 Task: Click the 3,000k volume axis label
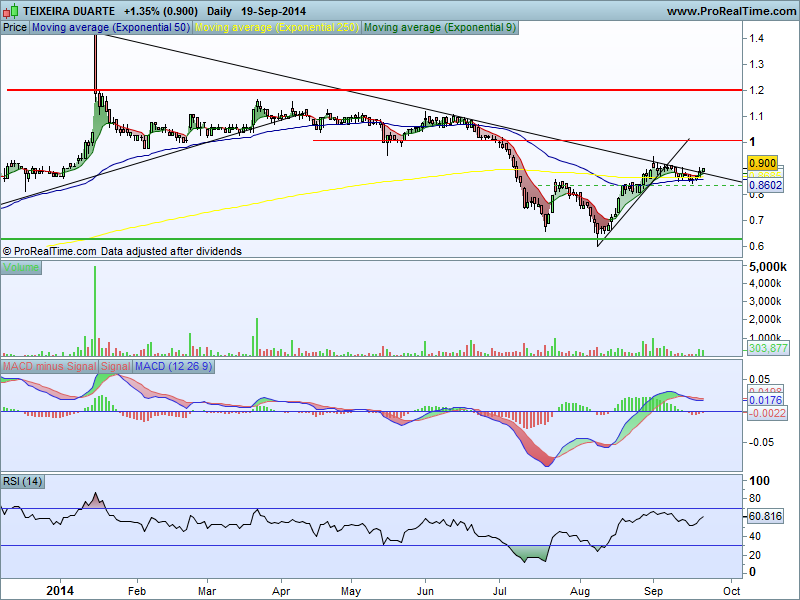[x=765, y=301]
